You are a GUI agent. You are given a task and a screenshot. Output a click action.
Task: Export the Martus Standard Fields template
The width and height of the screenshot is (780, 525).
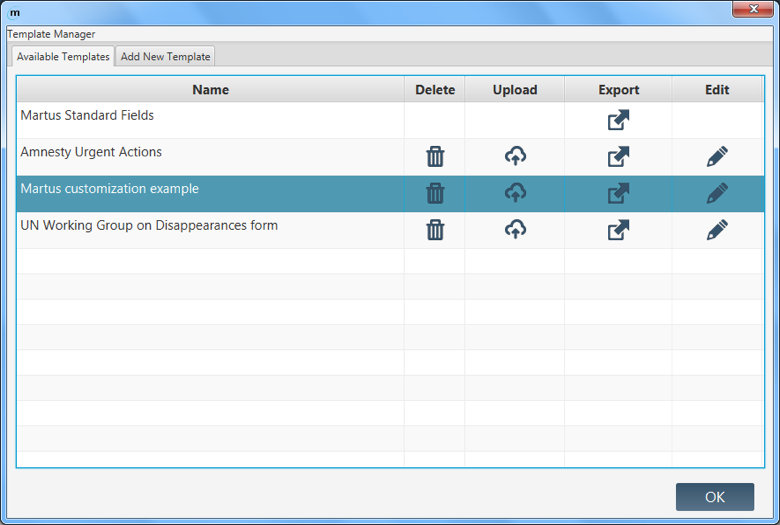point(618,120)
